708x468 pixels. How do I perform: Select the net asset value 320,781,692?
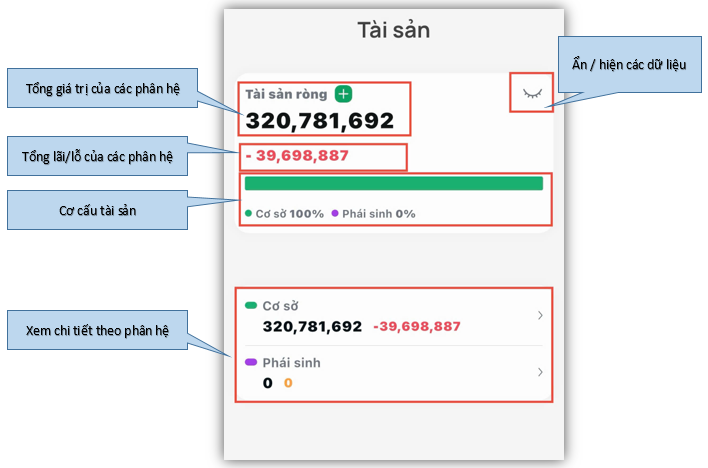[320, 121]
